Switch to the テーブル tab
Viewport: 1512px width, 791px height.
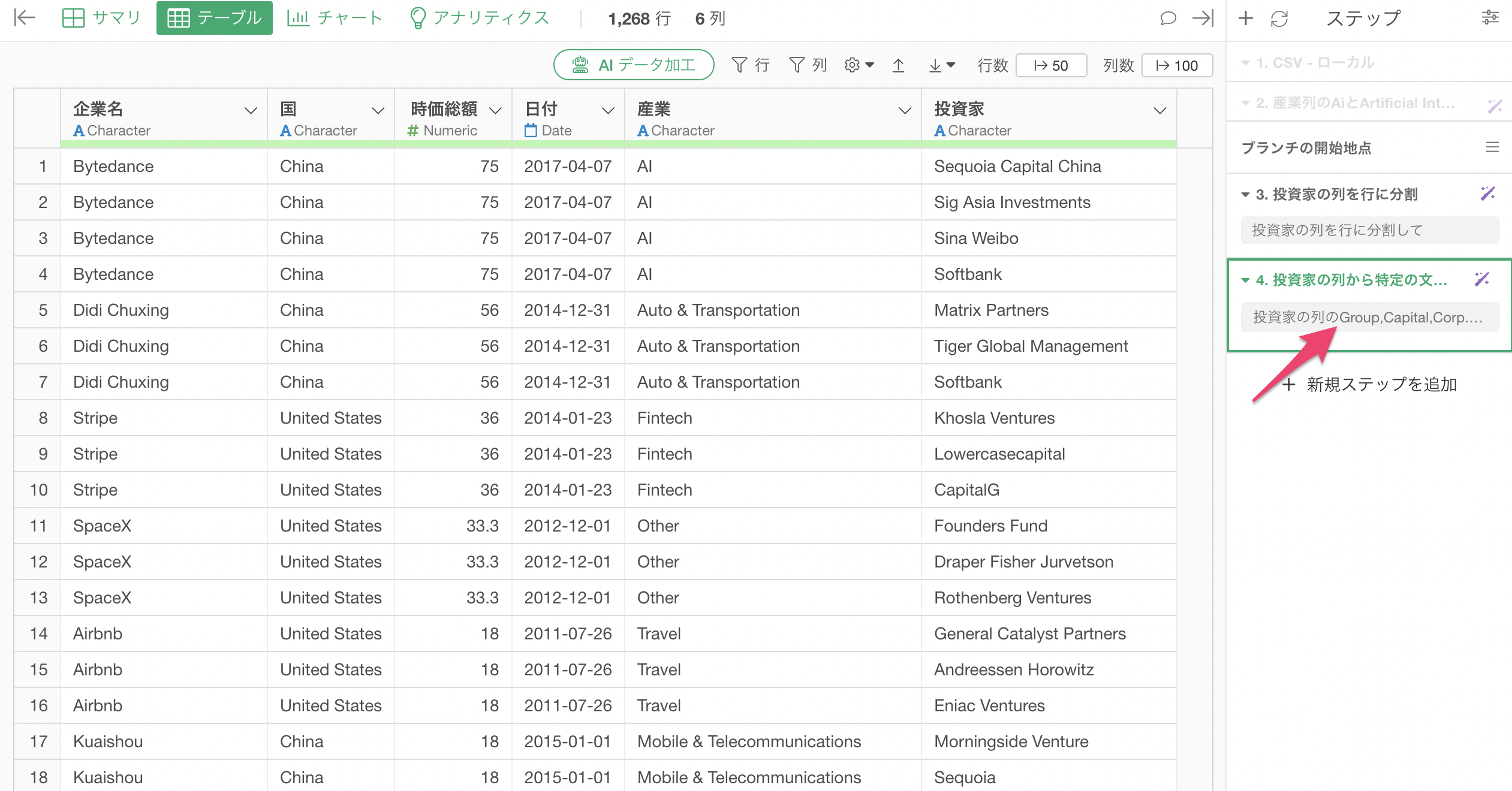[214, 18]
